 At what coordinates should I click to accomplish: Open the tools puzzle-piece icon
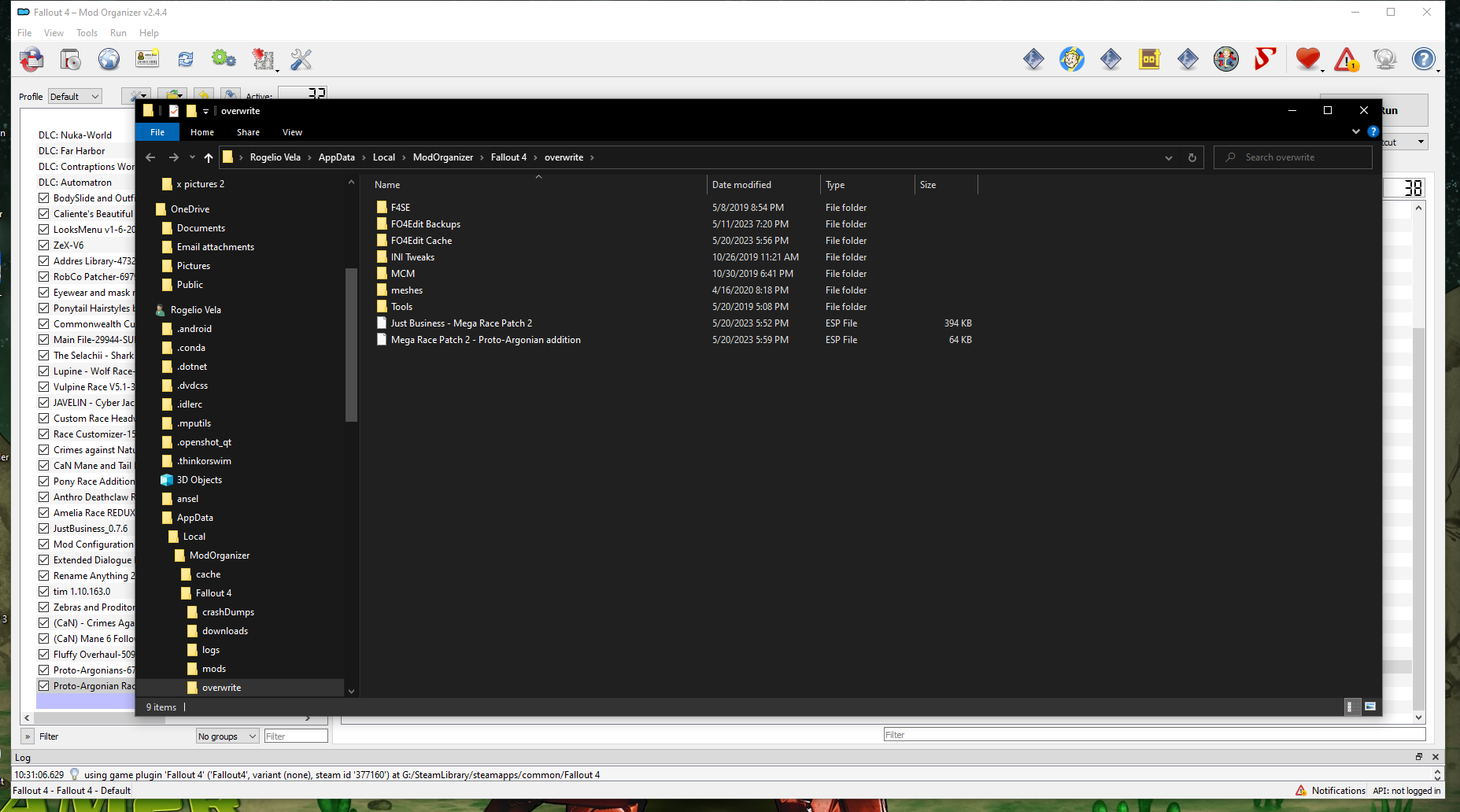263,59
